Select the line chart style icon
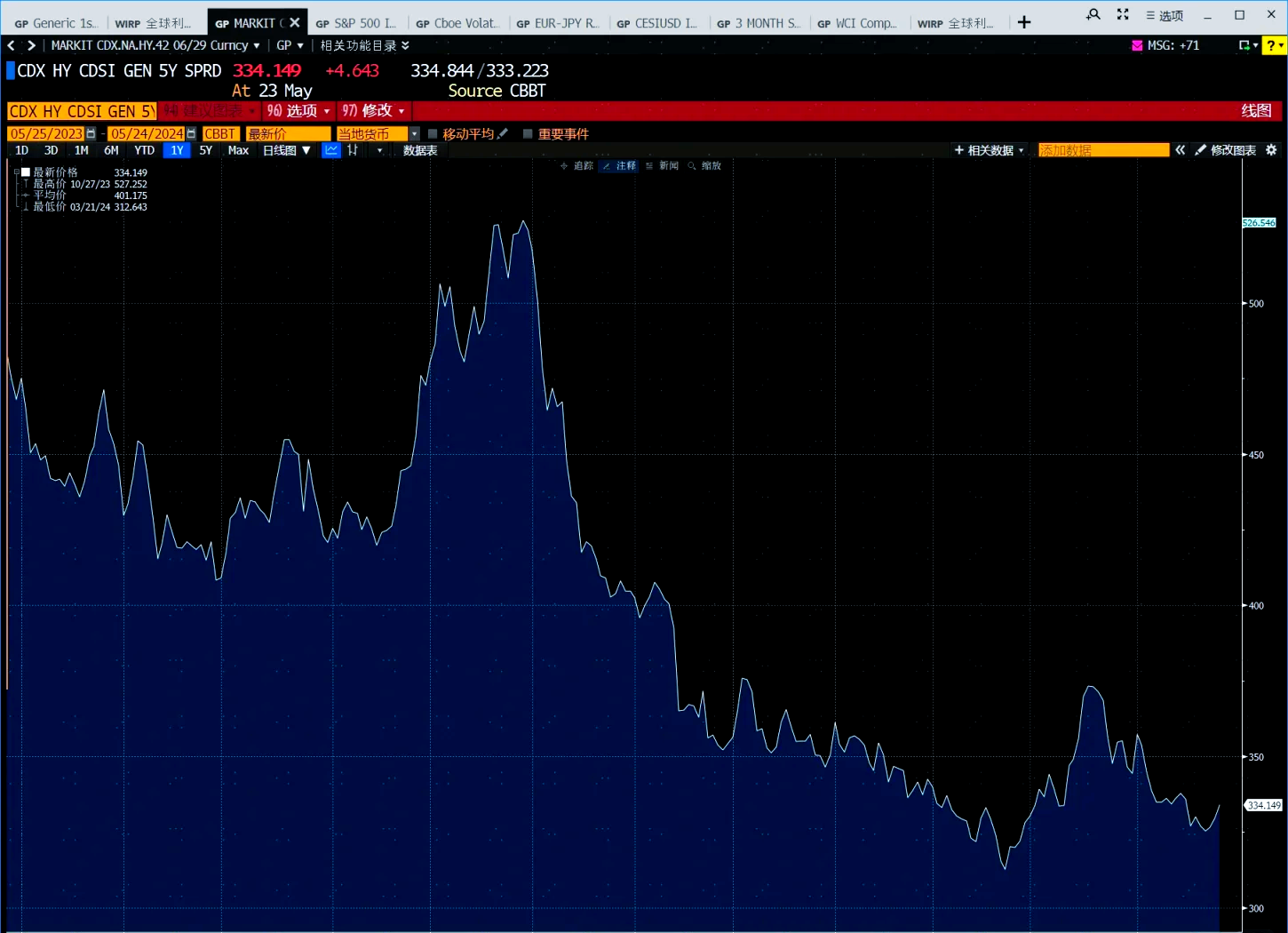 click(x=331, y=150)
